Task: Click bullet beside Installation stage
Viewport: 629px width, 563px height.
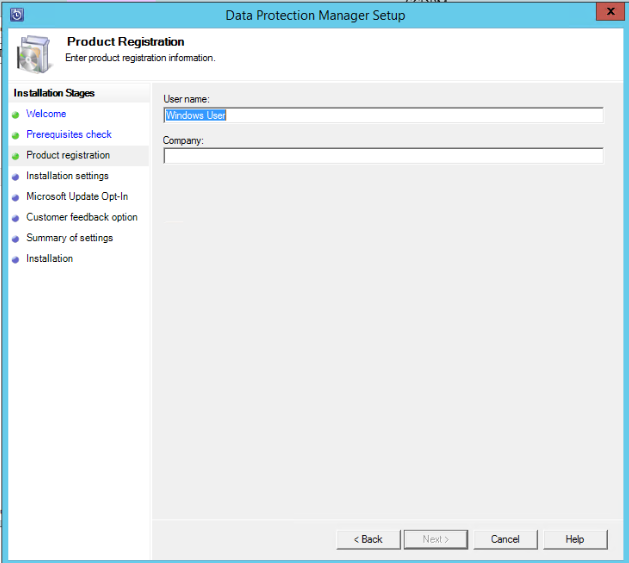Action: 16,260
